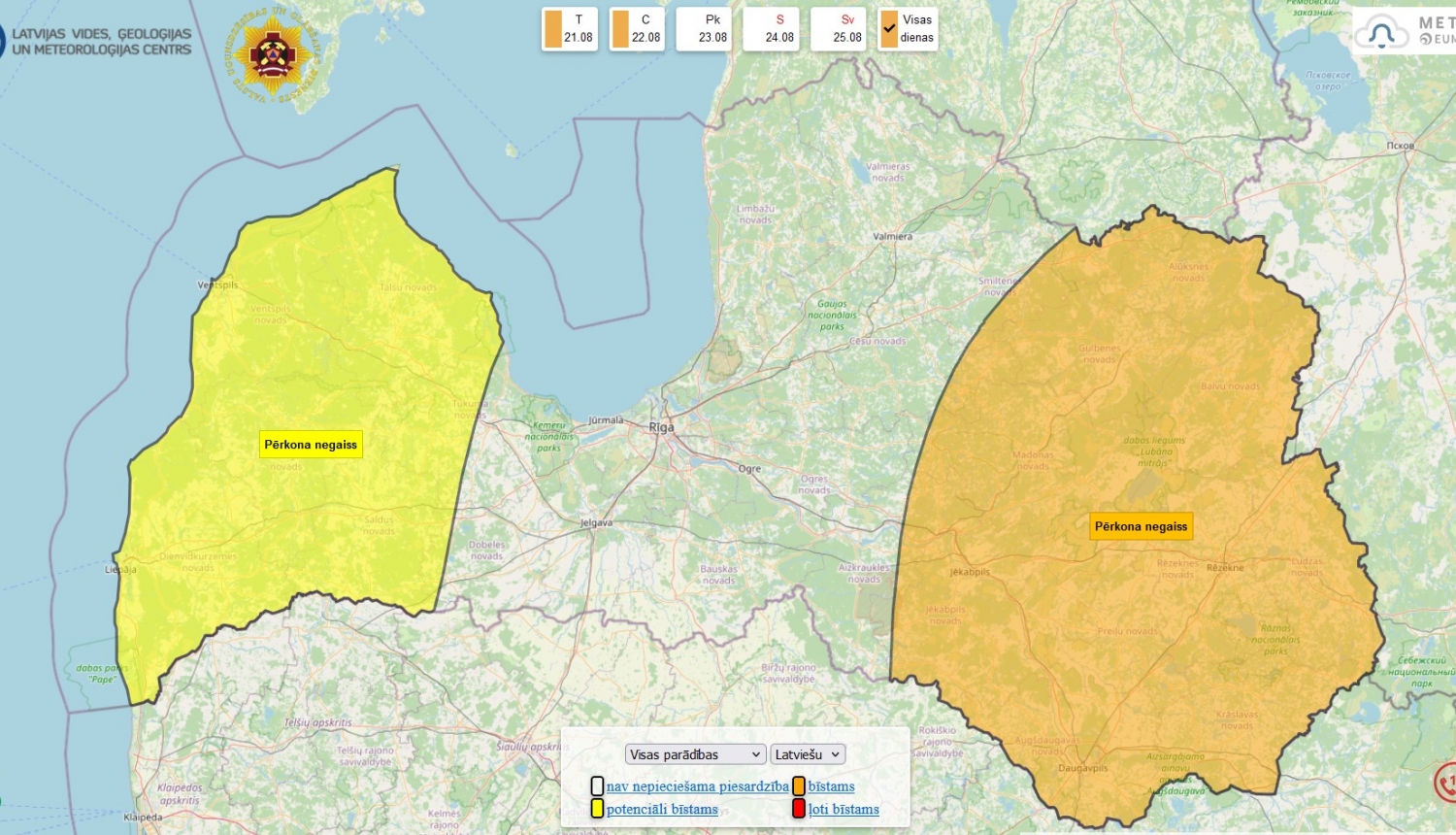Open the Latviešu language dropdown
The image size is (1456, 835).
(x=808, y=754)
